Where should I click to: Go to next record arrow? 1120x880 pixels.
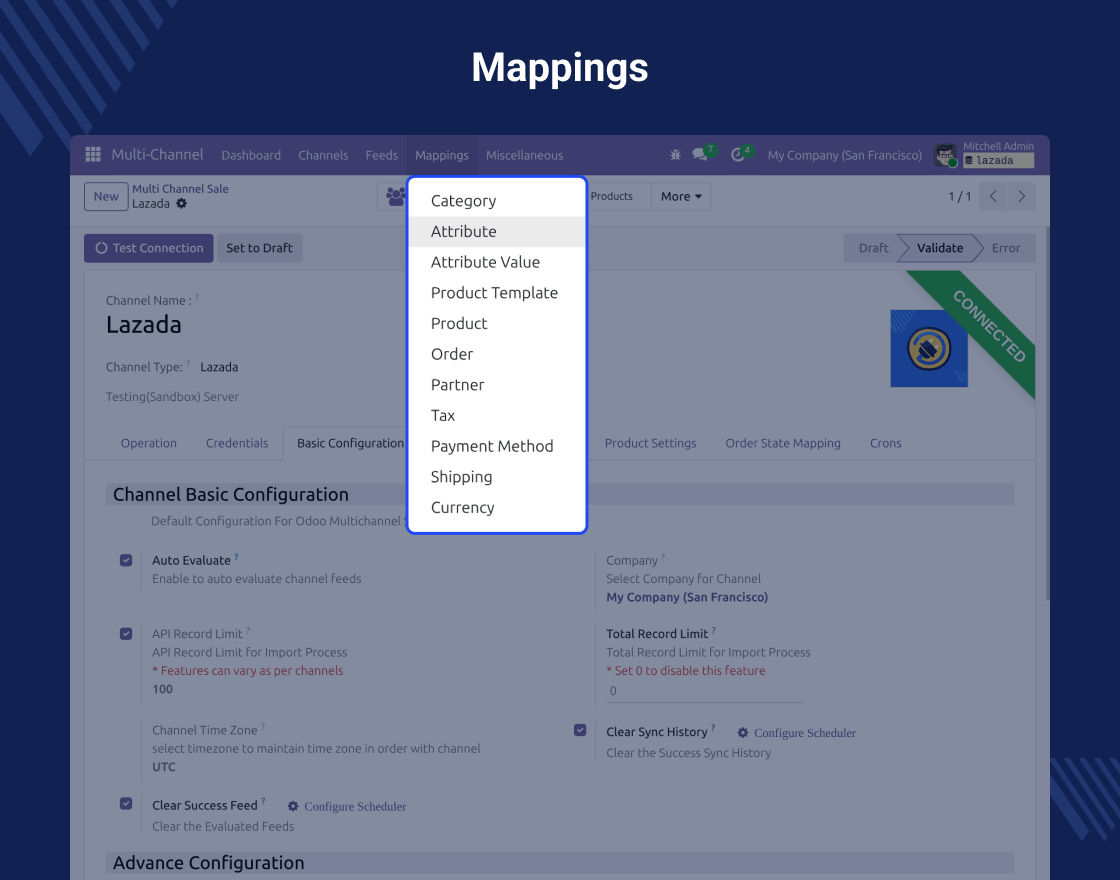pyautogui.click(x=1021, y=196)
